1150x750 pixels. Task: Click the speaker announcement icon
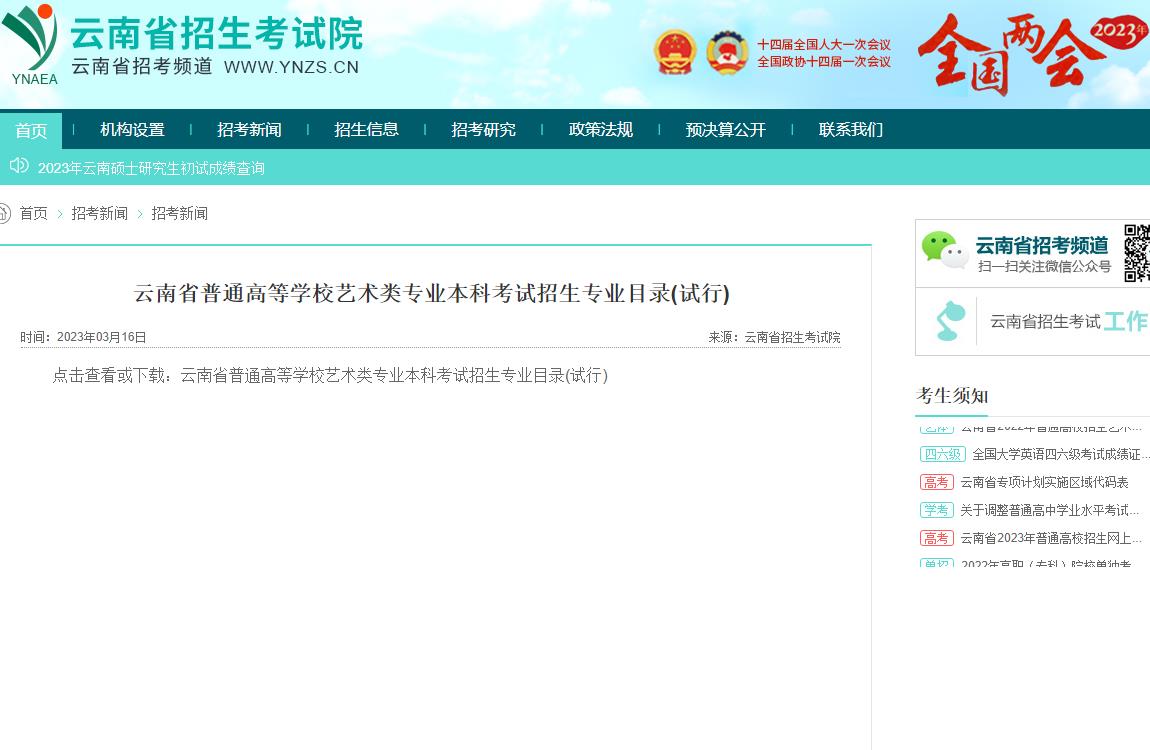[19, 166]
